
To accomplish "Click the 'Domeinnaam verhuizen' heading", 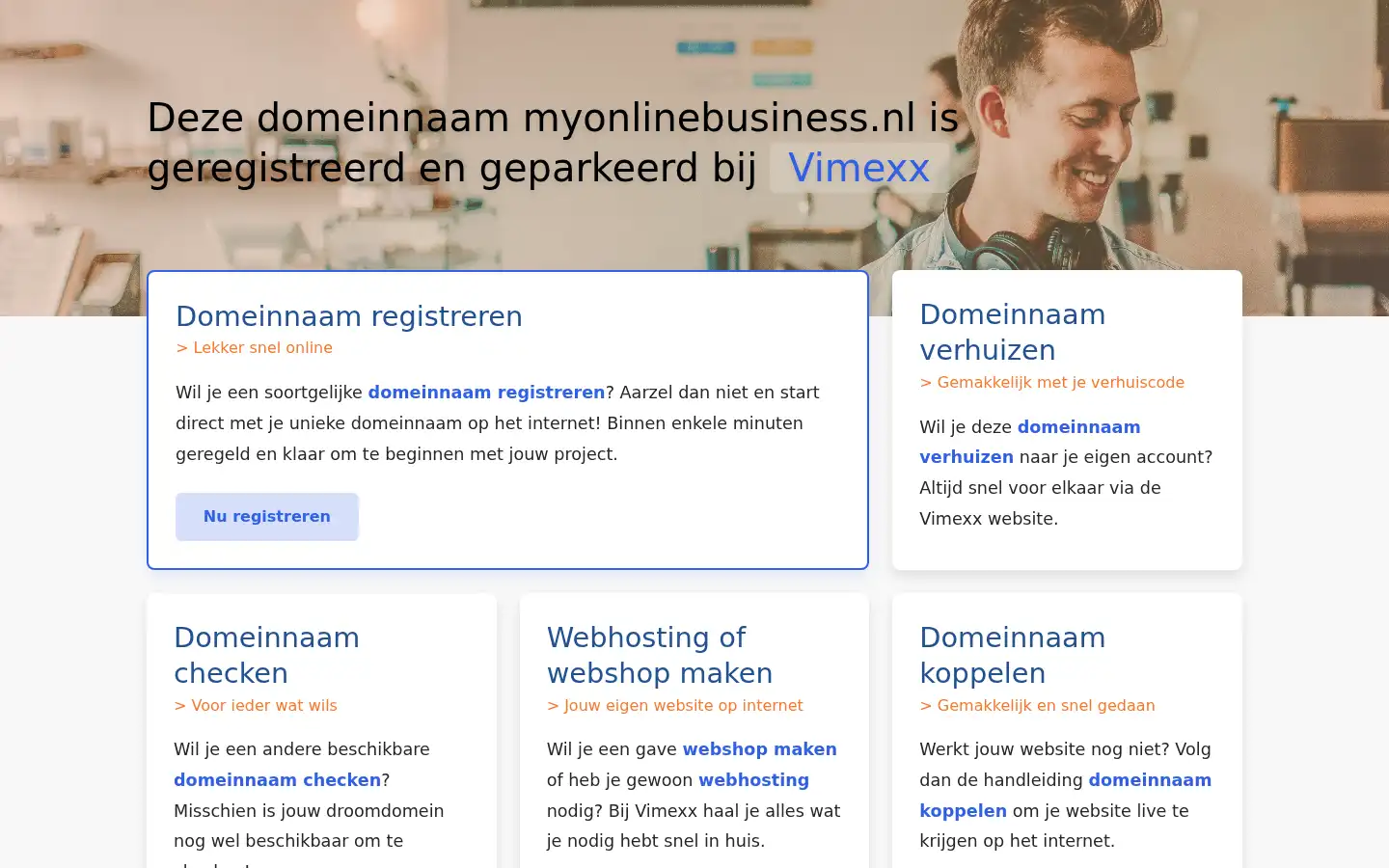I will [x=1013, y=332].
